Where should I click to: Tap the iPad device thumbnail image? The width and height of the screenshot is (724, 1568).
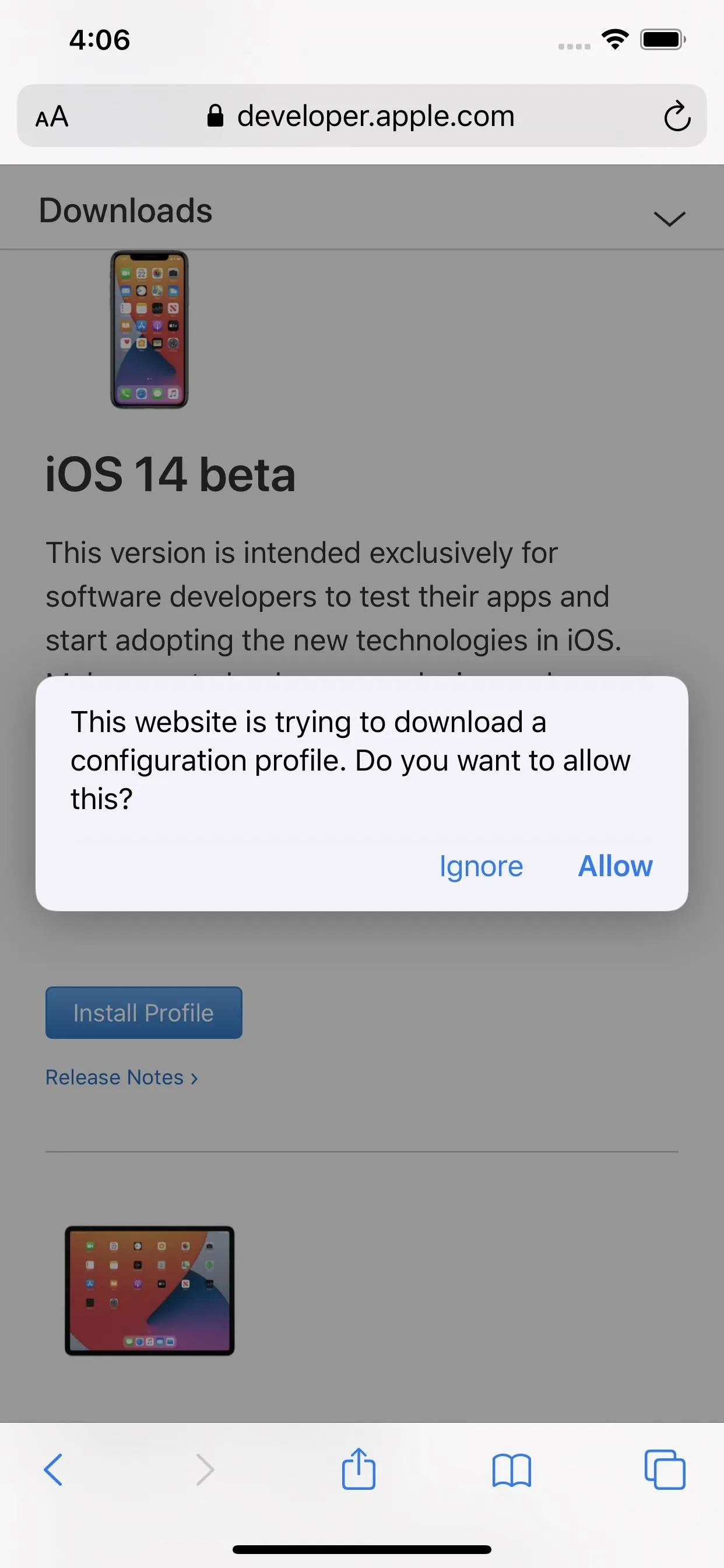[x=150, y=1290]
